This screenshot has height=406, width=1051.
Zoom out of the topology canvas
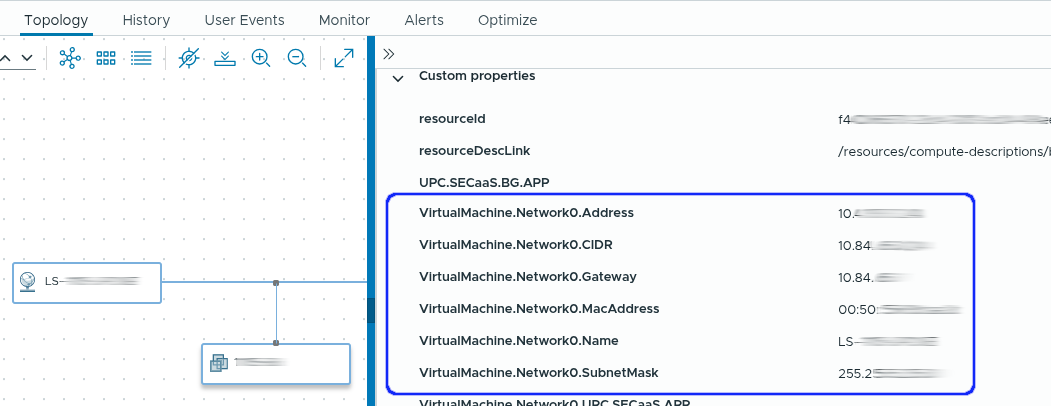[297, 58]
